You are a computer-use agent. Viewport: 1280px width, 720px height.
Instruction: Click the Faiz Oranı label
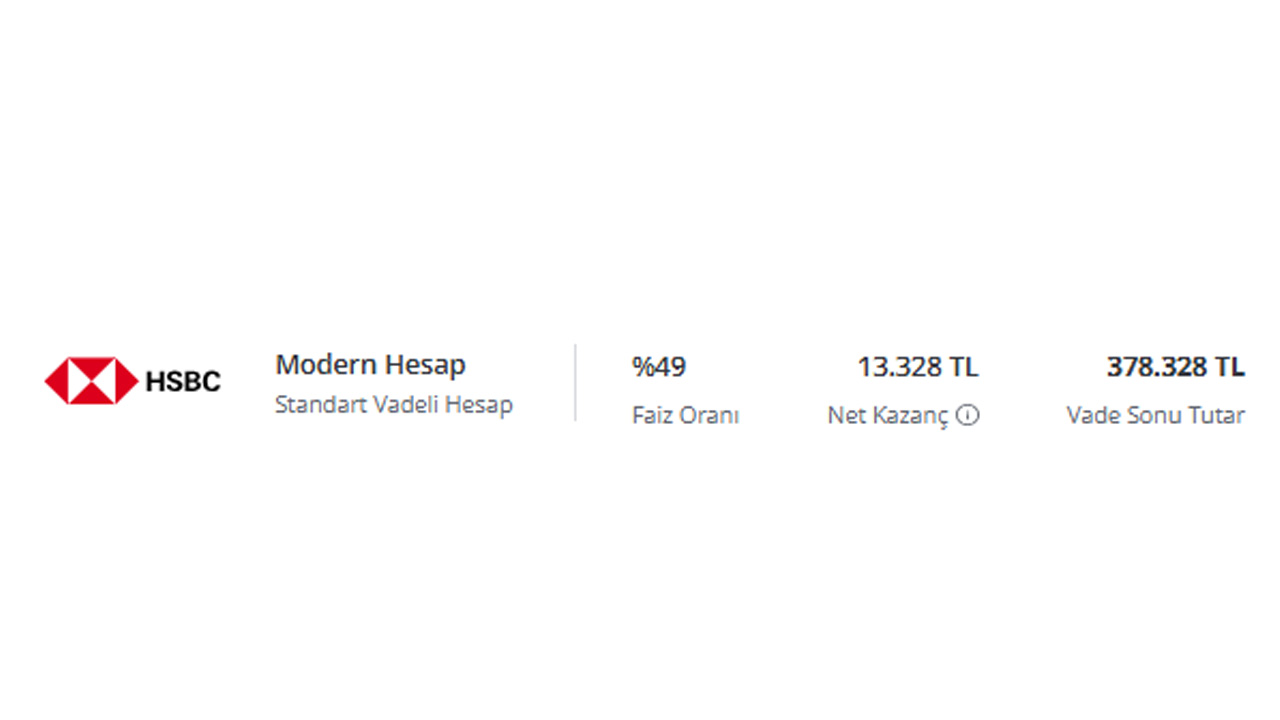[685, 415]
